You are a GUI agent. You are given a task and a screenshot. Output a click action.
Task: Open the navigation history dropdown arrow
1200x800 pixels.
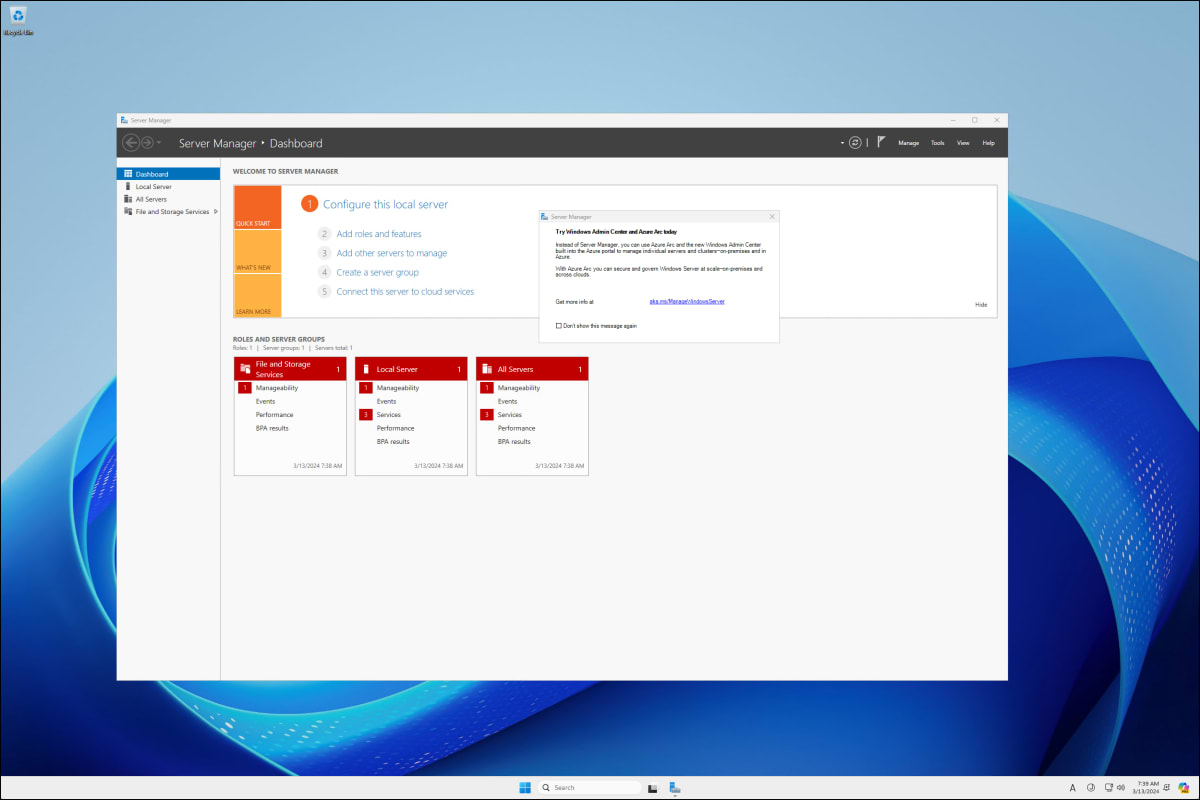click(x=159, y=143)
